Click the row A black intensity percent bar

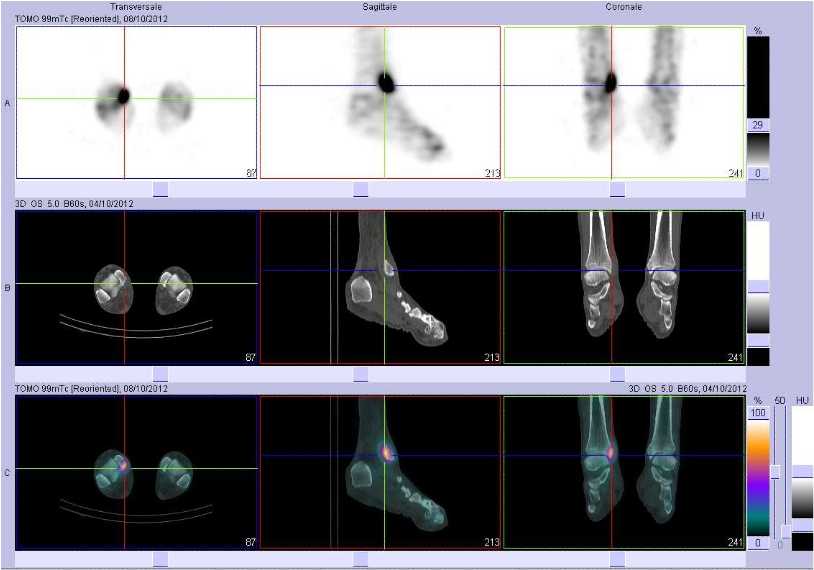(x=758, y=77)
